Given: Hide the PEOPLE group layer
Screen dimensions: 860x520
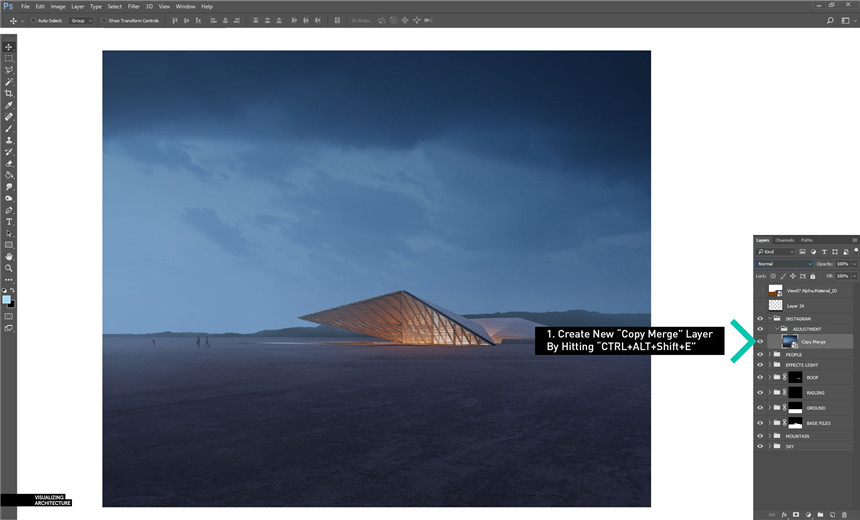Looking at the screenshot, I should click(760, 354).
